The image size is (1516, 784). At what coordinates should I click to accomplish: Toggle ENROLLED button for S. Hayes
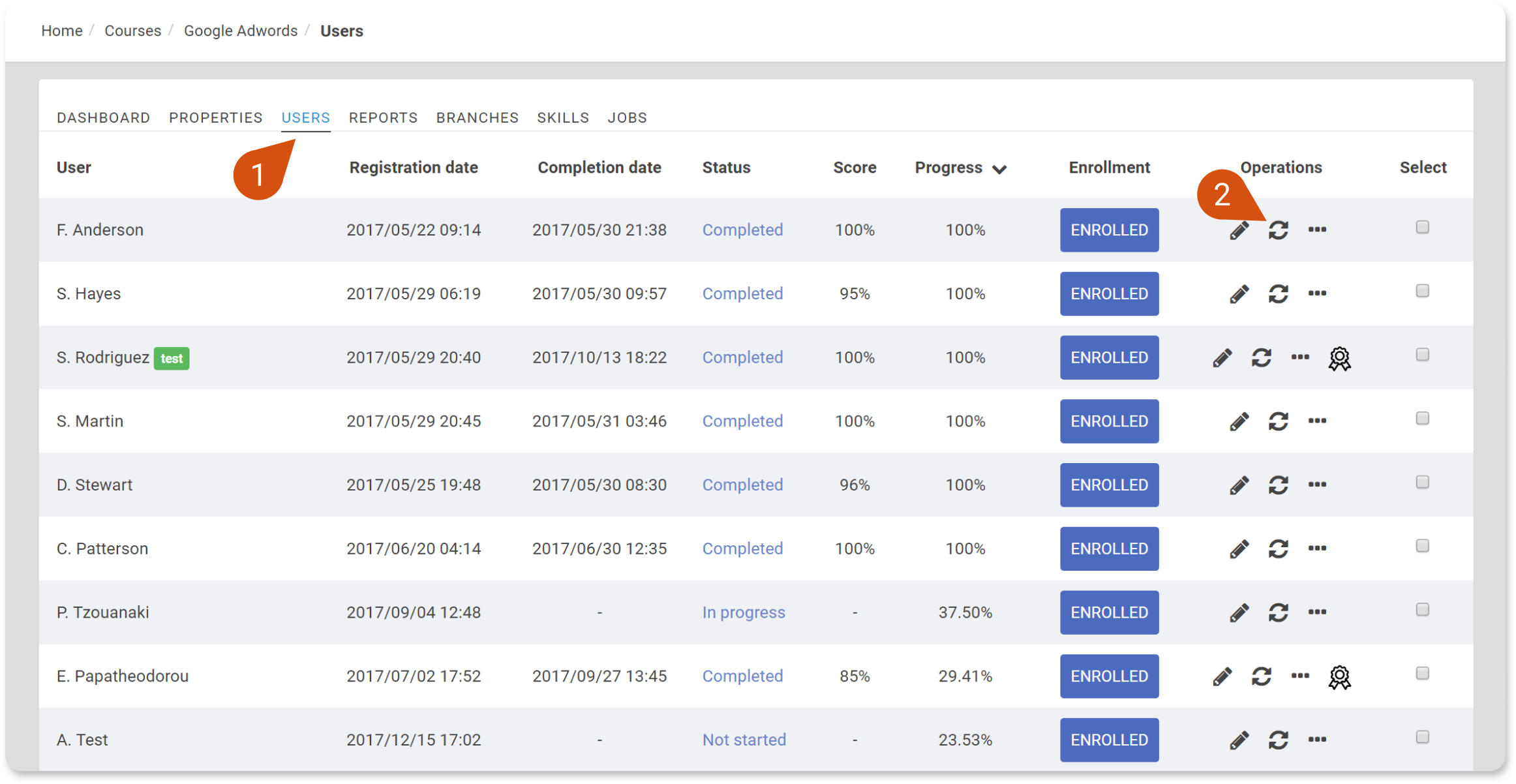click(x=1110, y=294)
